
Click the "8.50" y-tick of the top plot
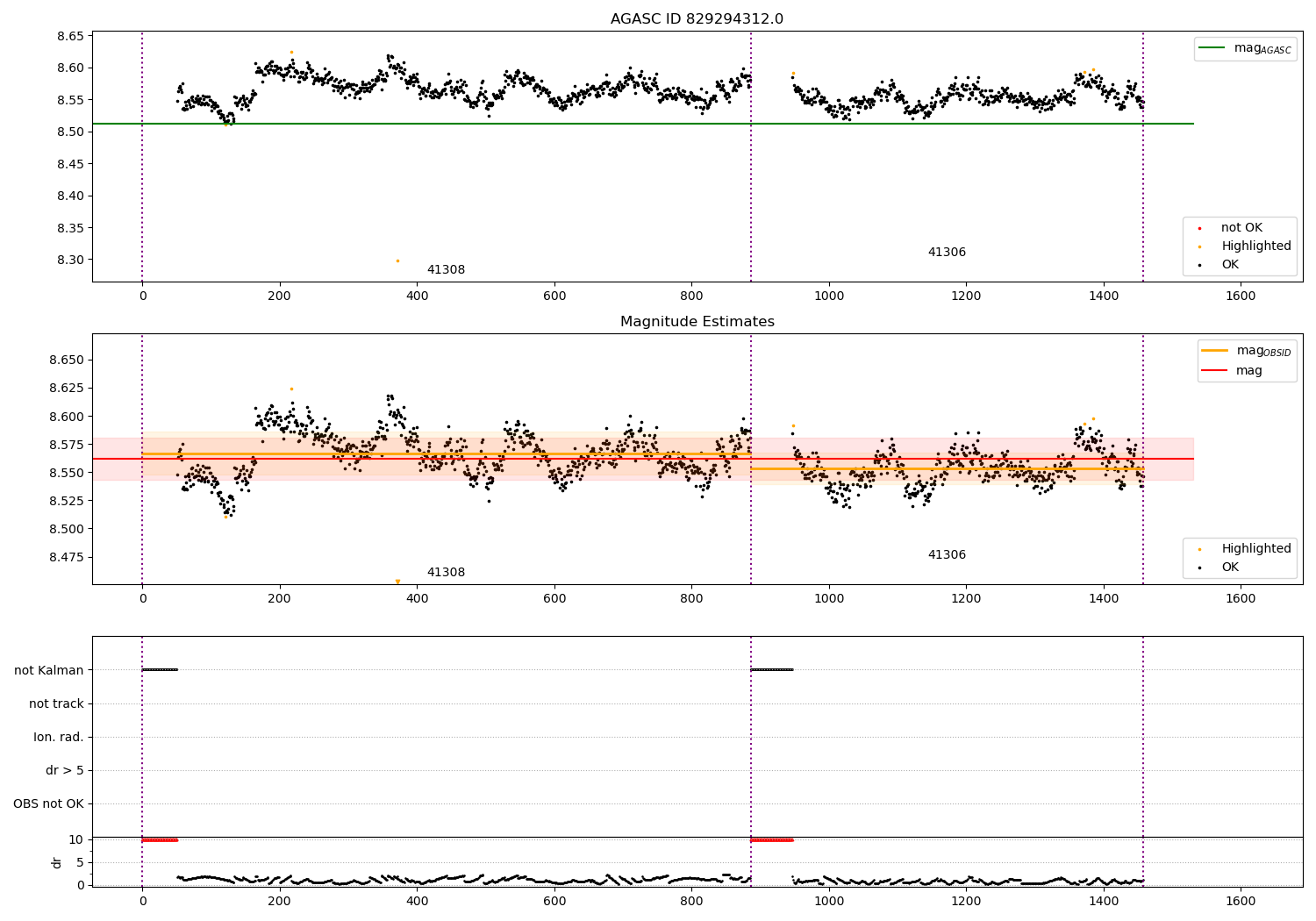(70, 132)
